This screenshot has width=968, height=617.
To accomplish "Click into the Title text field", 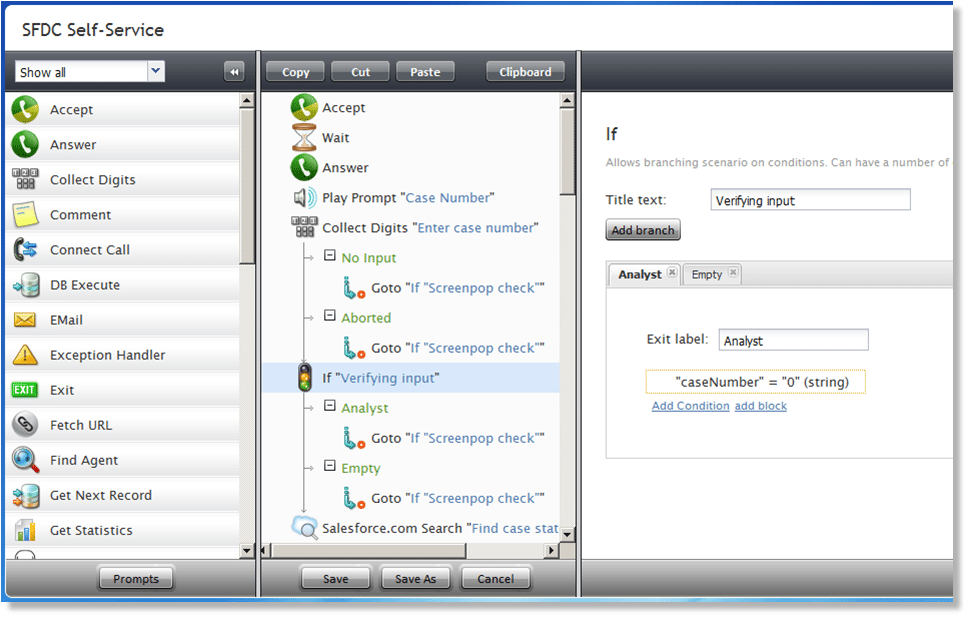I will click(x=810, y=200).
